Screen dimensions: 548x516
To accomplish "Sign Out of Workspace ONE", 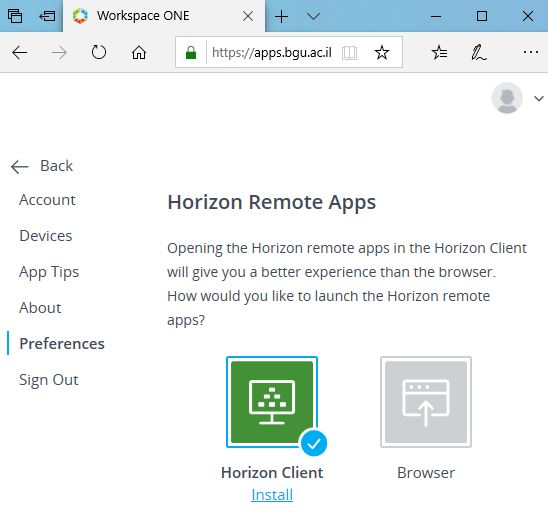I will click(49, 380).
